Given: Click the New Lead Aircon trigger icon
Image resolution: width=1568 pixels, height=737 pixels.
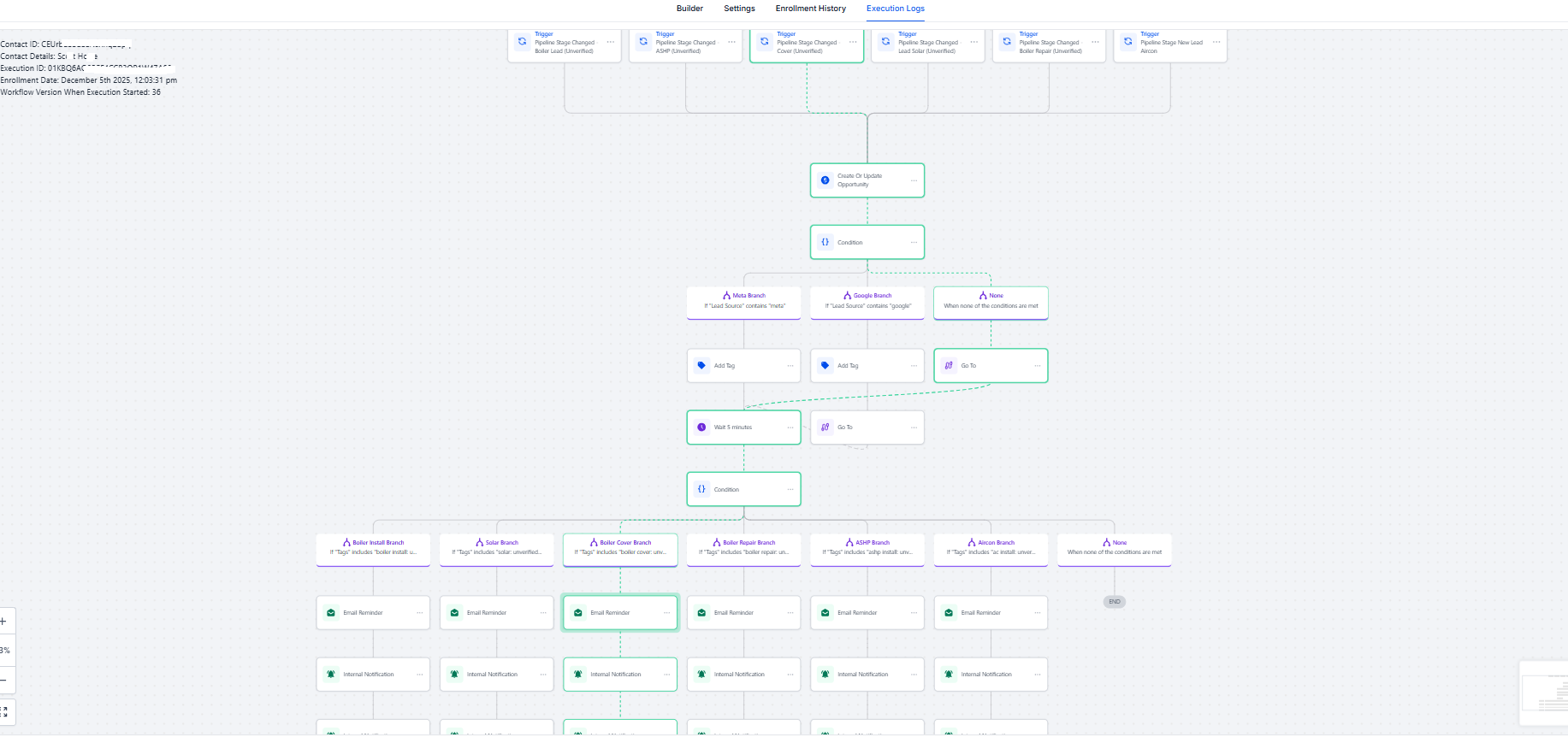Looking at the screenshot, I should click(x=1128, y=42).
